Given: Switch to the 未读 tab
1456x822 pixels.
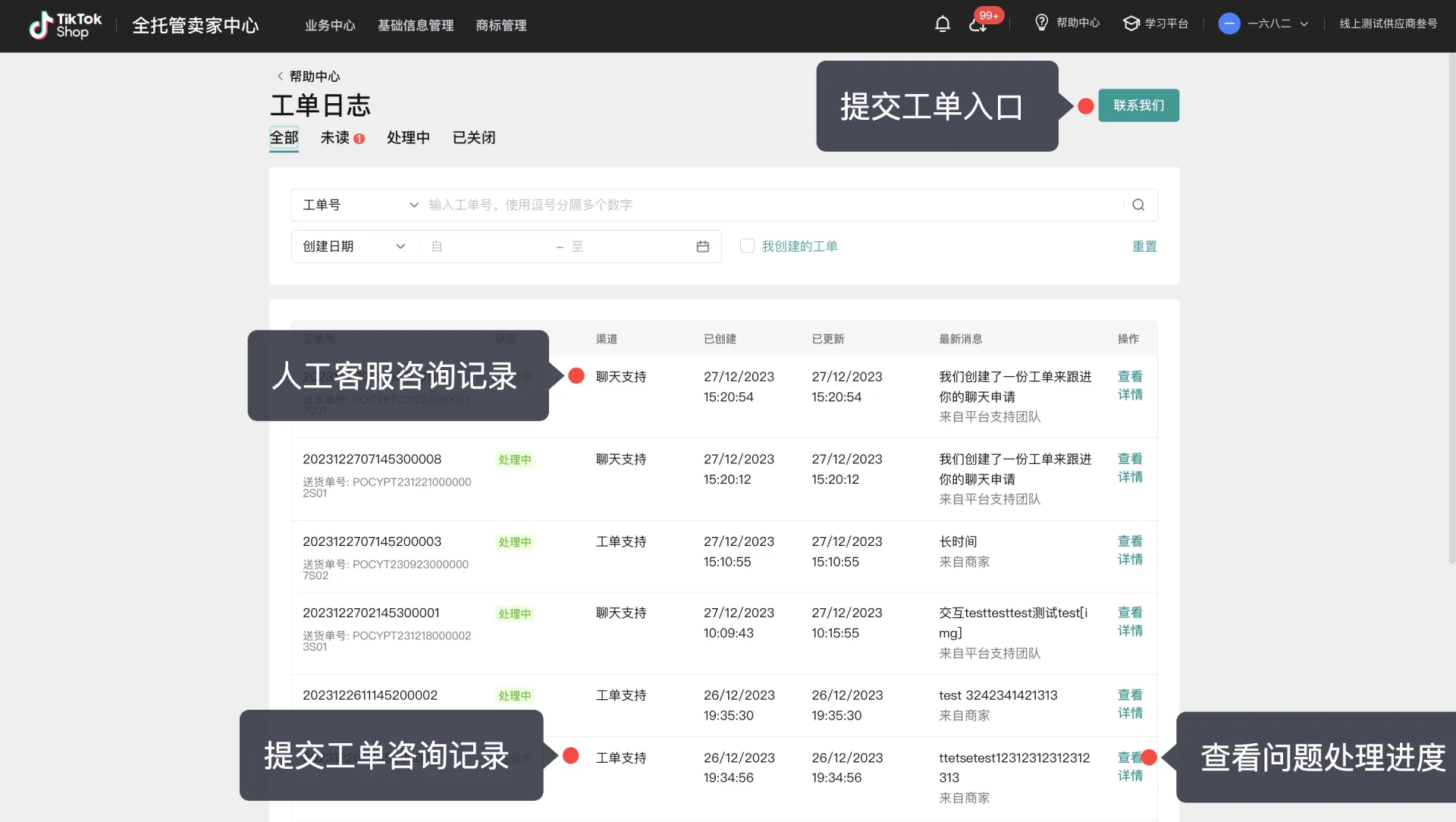Looking at the screenshot, I should 342,137.
